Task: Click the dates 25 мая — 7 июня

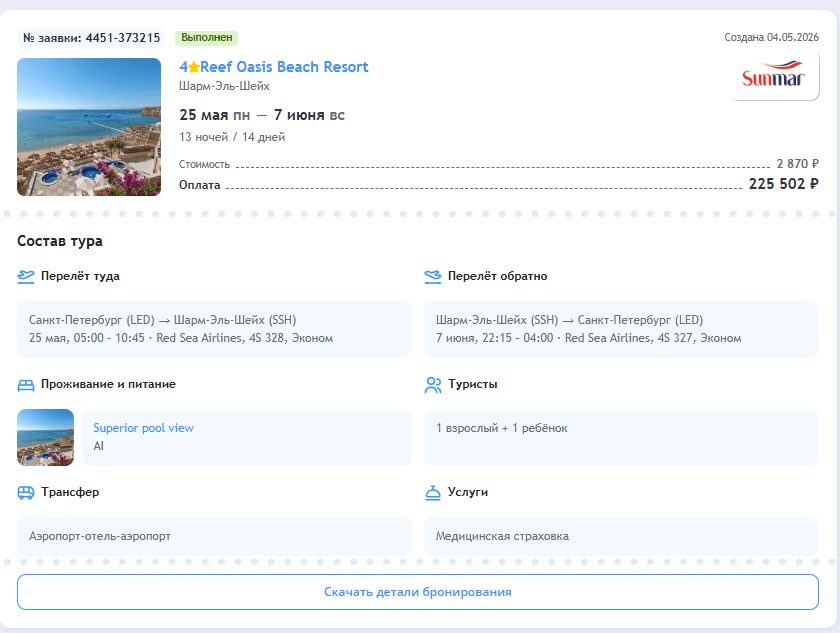Action: [262, 115]
